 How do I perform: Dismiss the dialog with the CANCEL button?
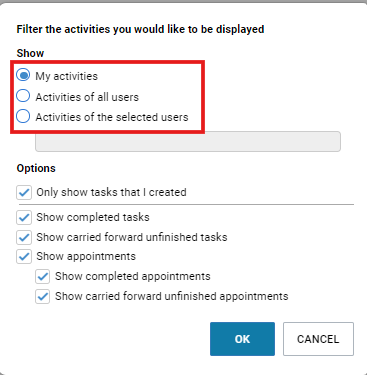[x=318, y=339]
